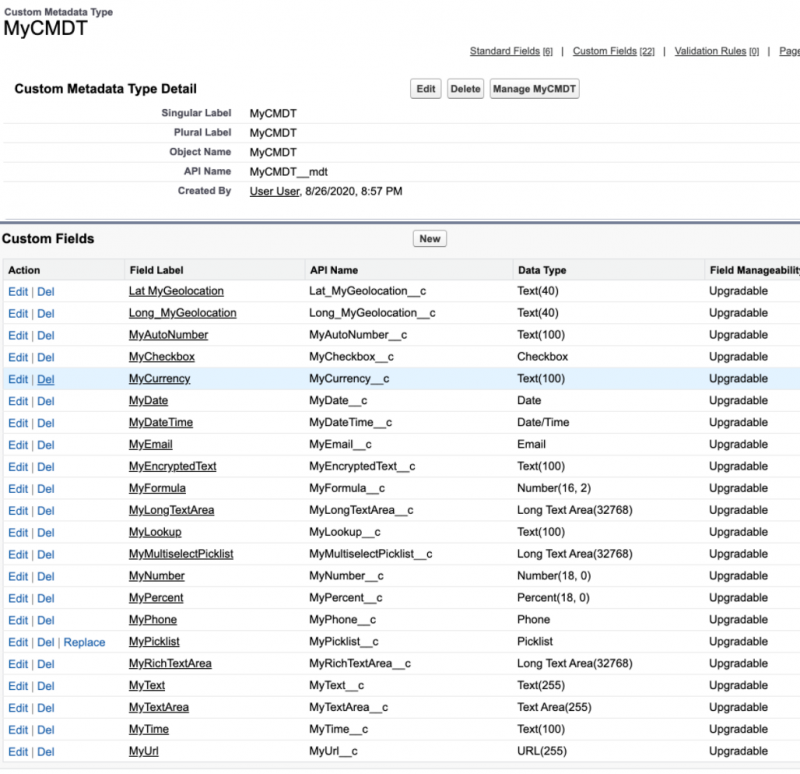
Task: Delete the MyTime row
Action: tap(45, 730)
